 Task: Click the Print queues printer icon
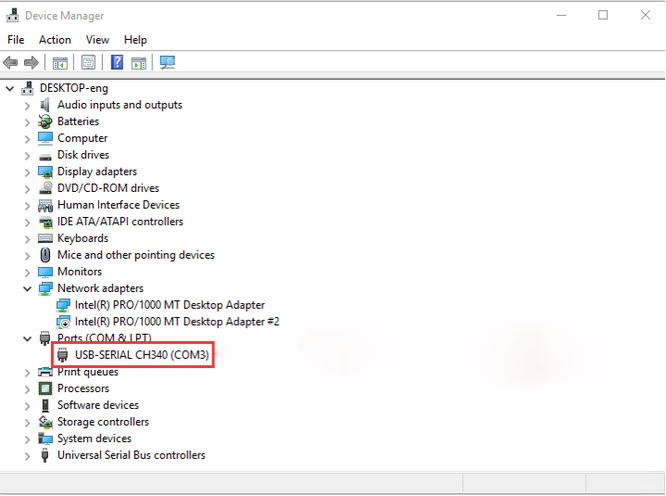point(45,372)
